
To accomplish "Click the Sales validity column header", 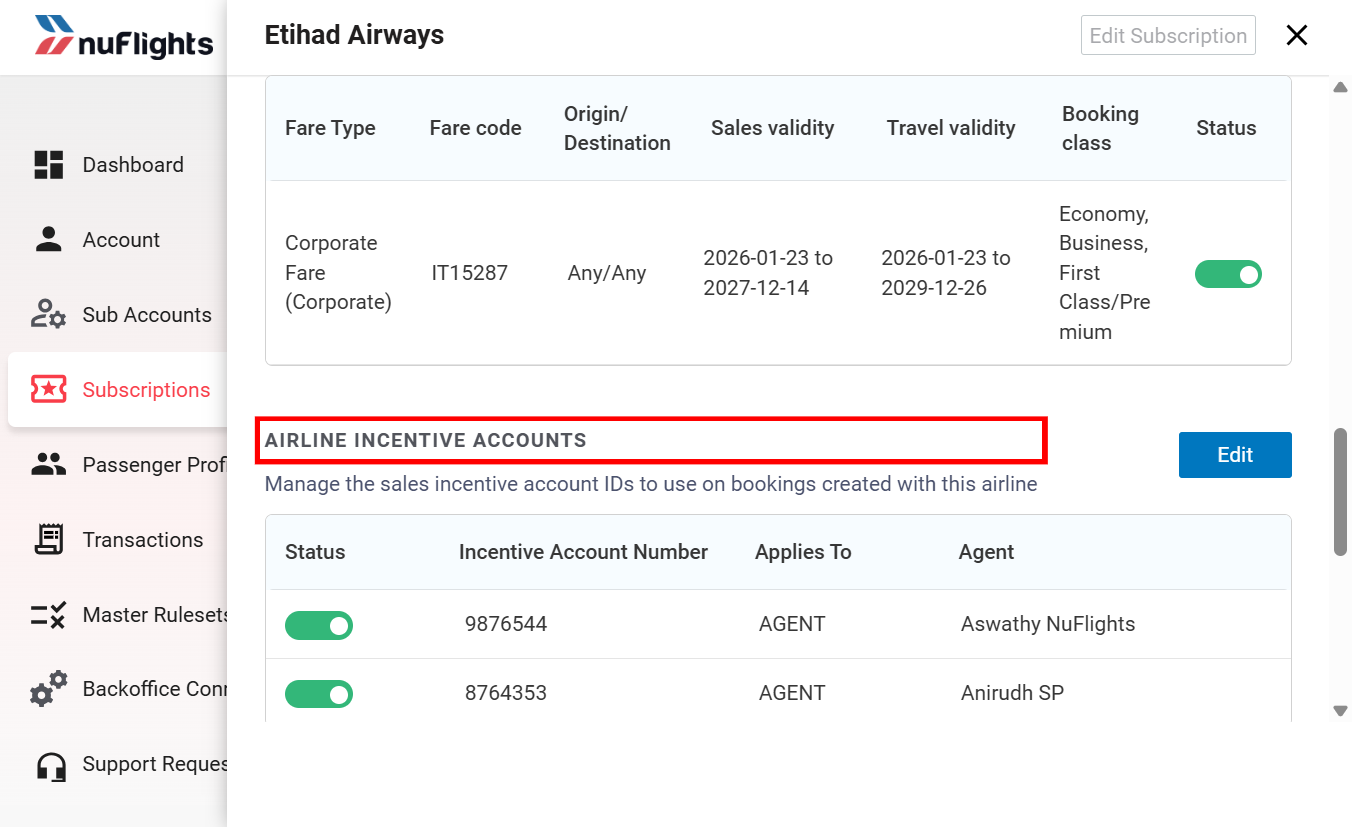I will (773, 128).
